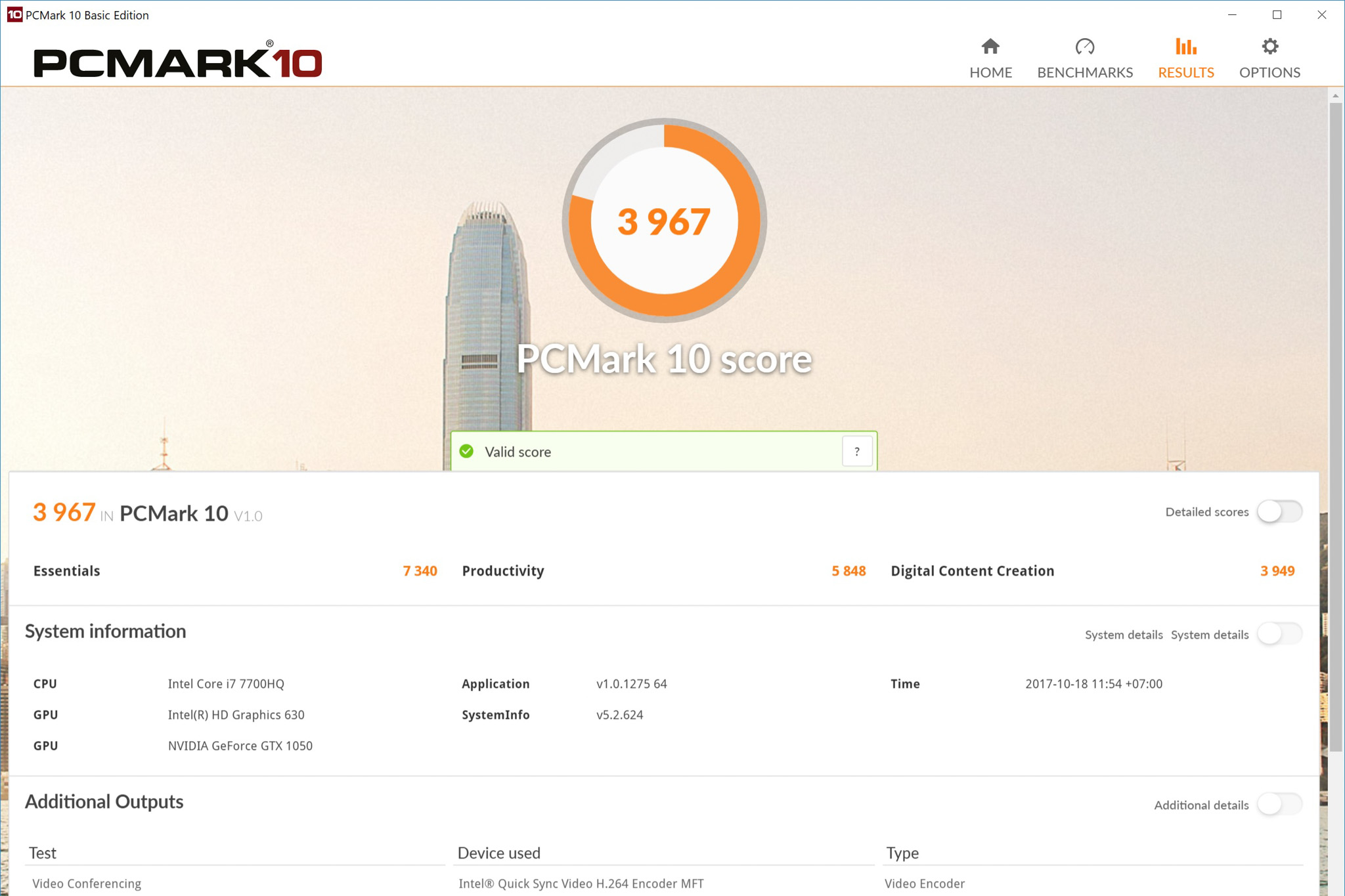Switch on the Additional details toggle
The width and height of the screenshot is (1345, 896).
pyautogui.click(x=1279, y=804)
